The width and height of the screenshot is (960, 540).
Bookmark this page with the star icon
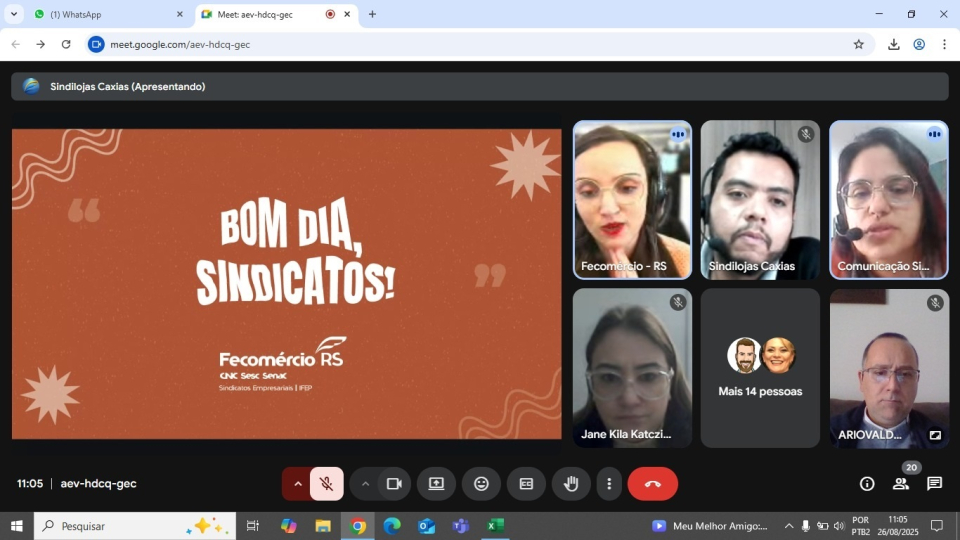click(x=858, y=44)
